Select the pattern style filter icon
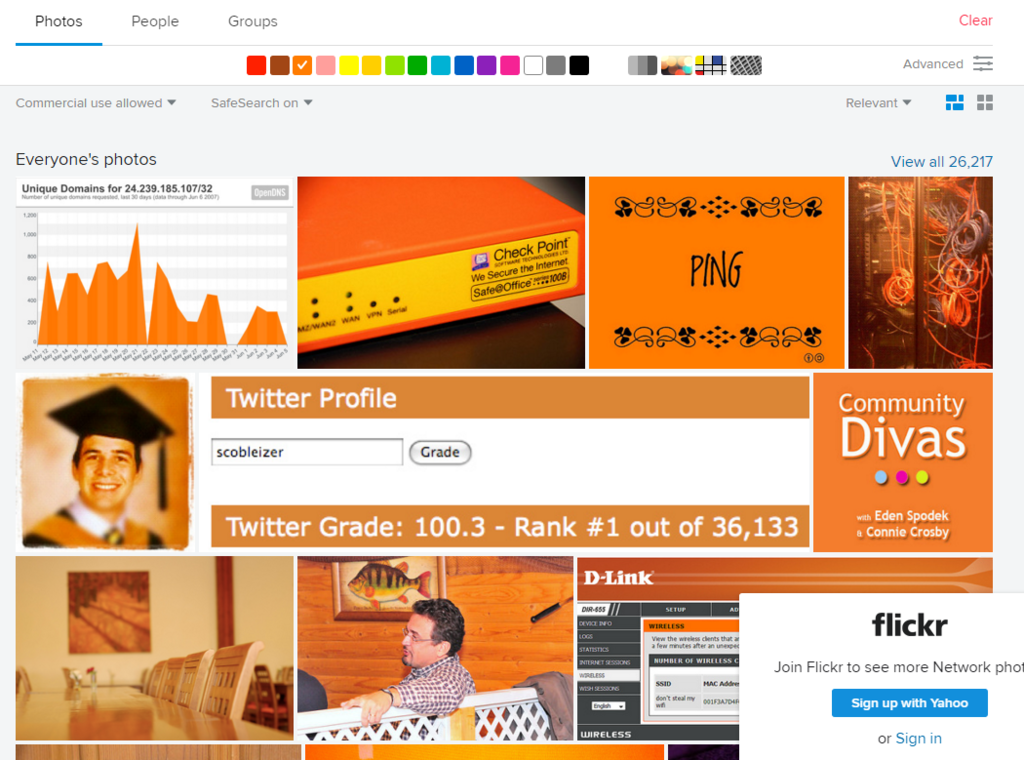Image resolution: width=1024 pixels, height=760 pixels. point(746,65)
